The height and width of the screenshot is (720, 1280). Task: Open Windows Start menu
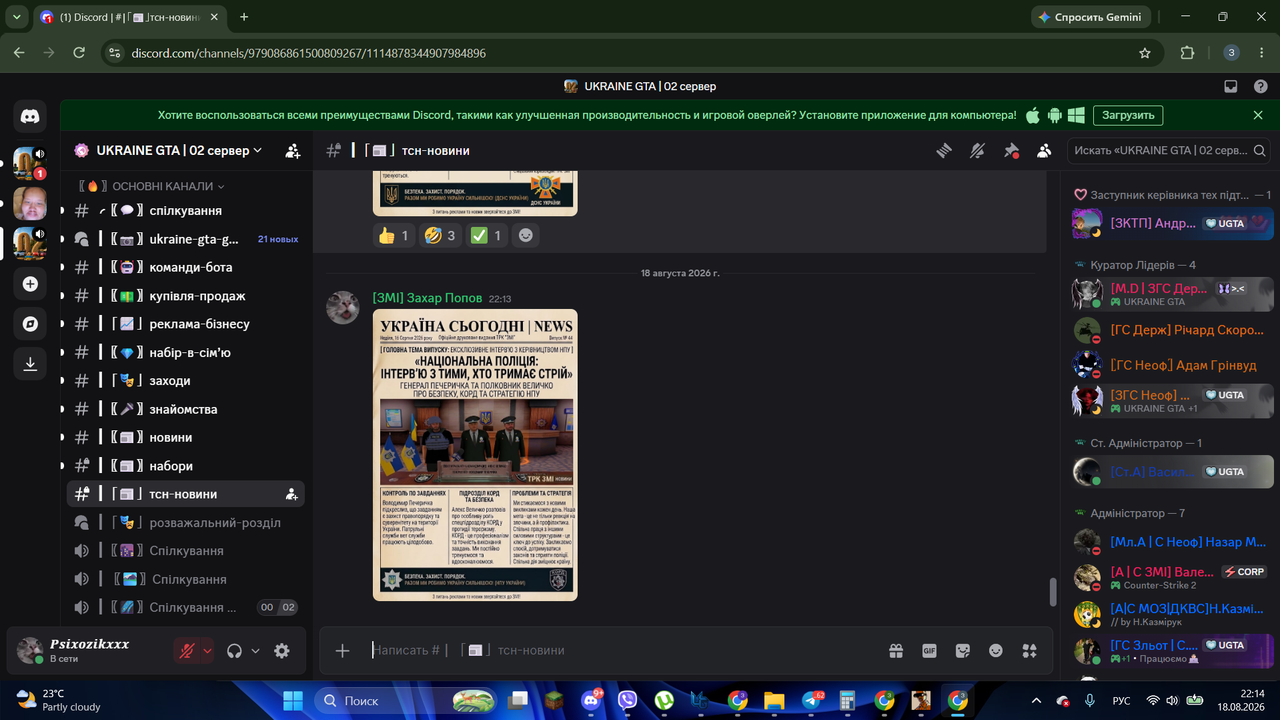pyautogui.click(x=293, y=700)
